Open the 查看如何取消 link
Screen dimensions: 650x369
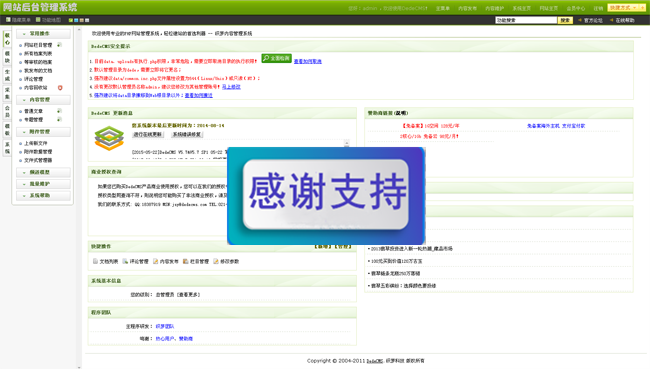(308, 61)
